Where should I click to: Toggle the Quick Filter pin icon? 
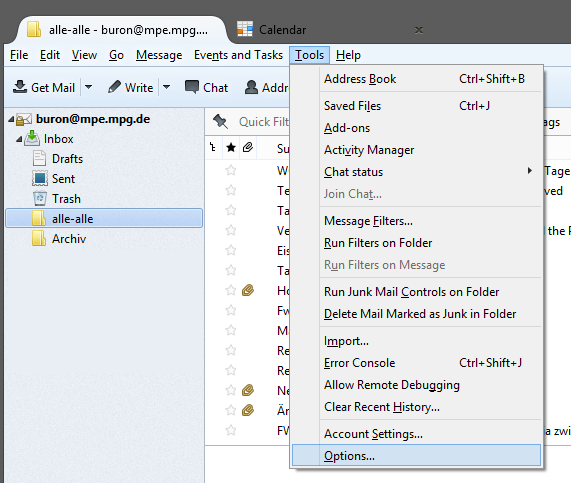click(220, 121)
